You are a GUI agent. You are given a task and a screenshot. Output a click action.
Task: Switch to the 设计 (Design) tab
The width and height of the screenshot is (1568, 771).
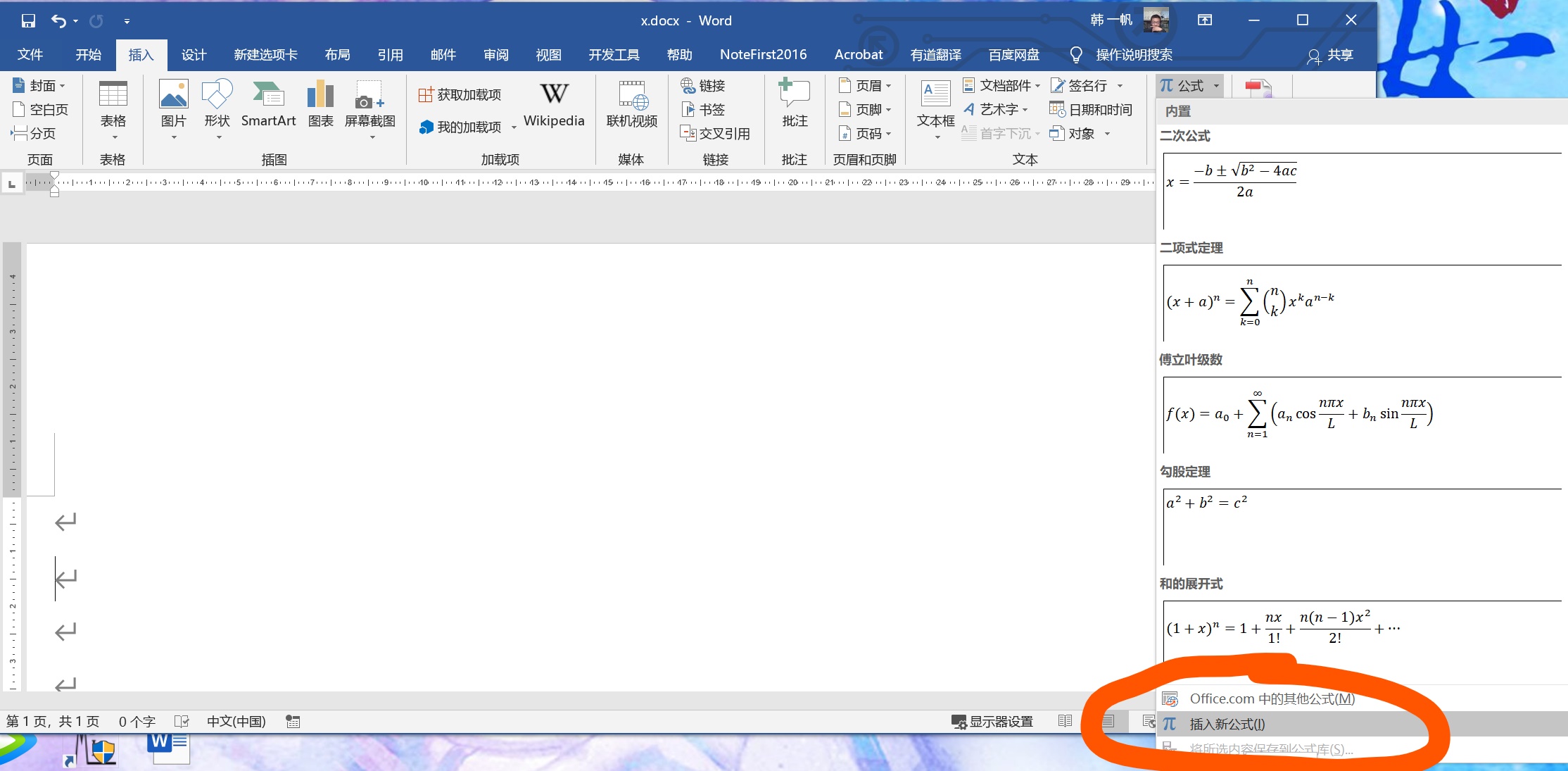194,55
